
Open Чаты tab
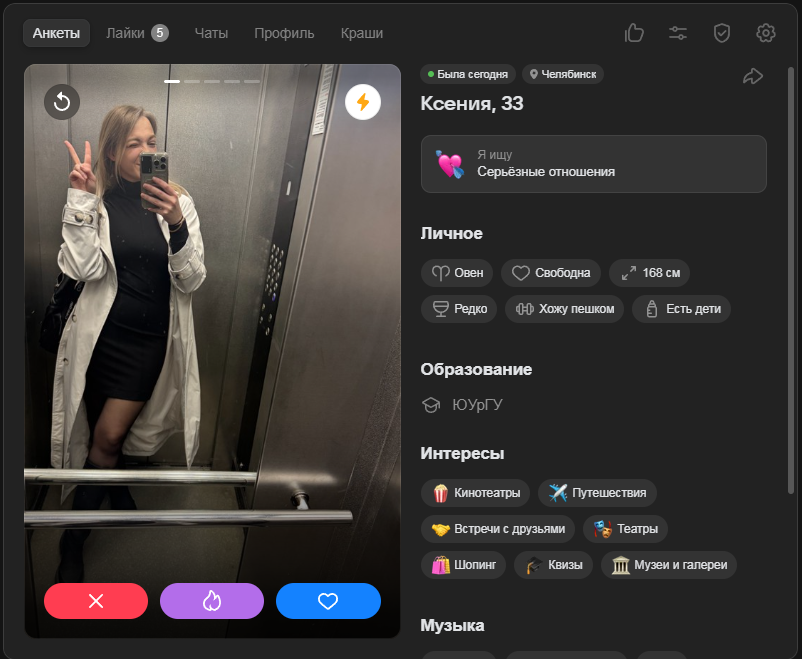[x=211, y=33]
